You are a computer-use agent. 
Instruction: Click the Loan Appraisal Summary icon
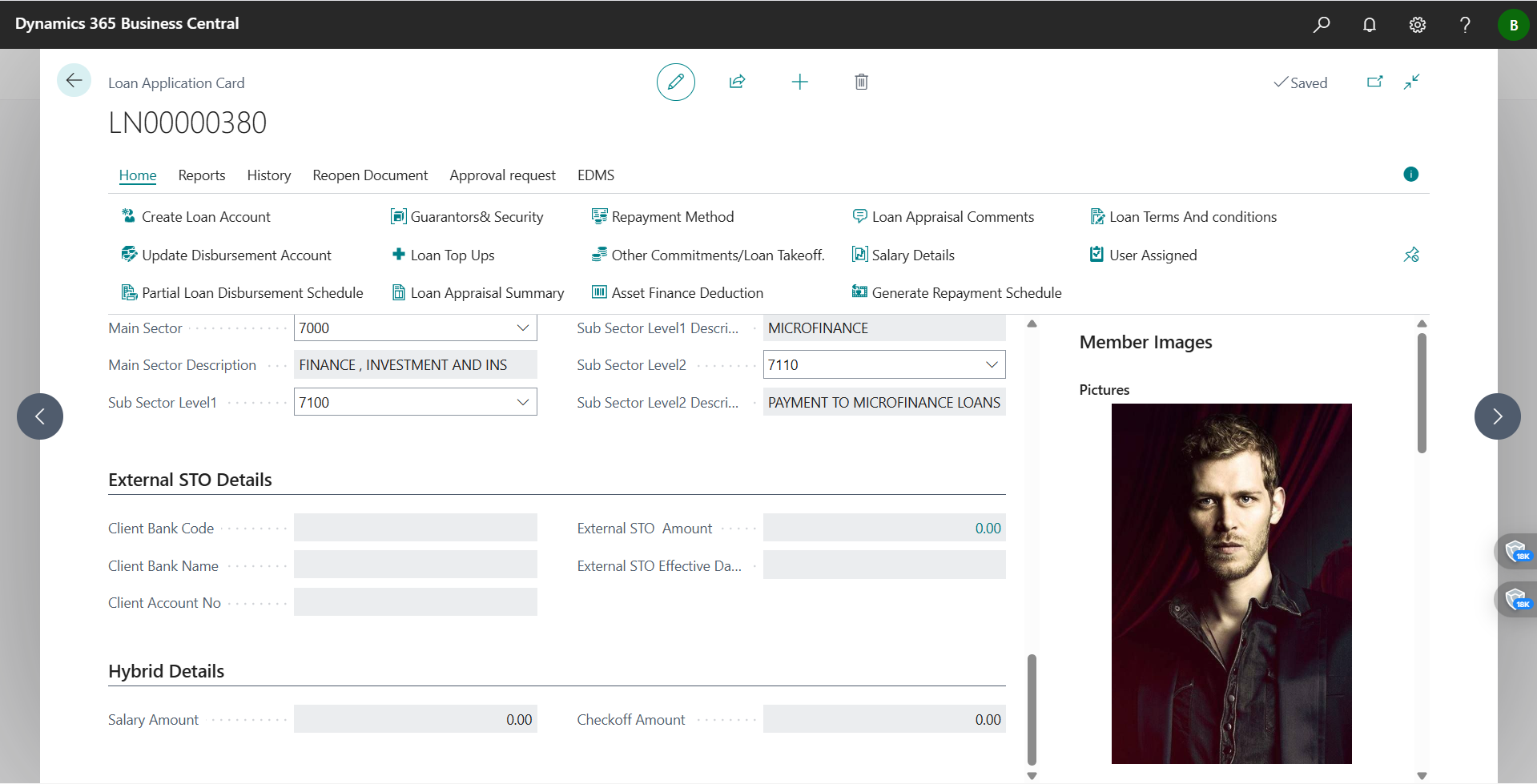pos(399,292)
